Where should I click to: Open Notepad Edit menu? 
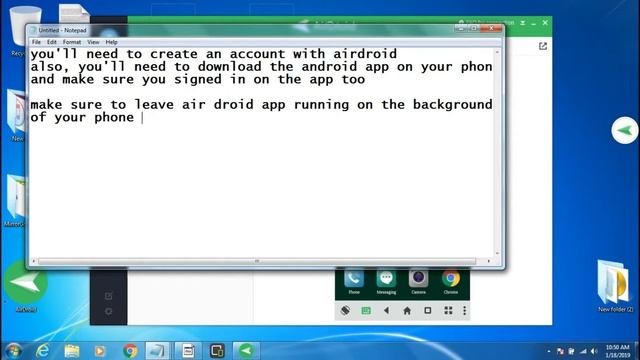pos(51,42)
